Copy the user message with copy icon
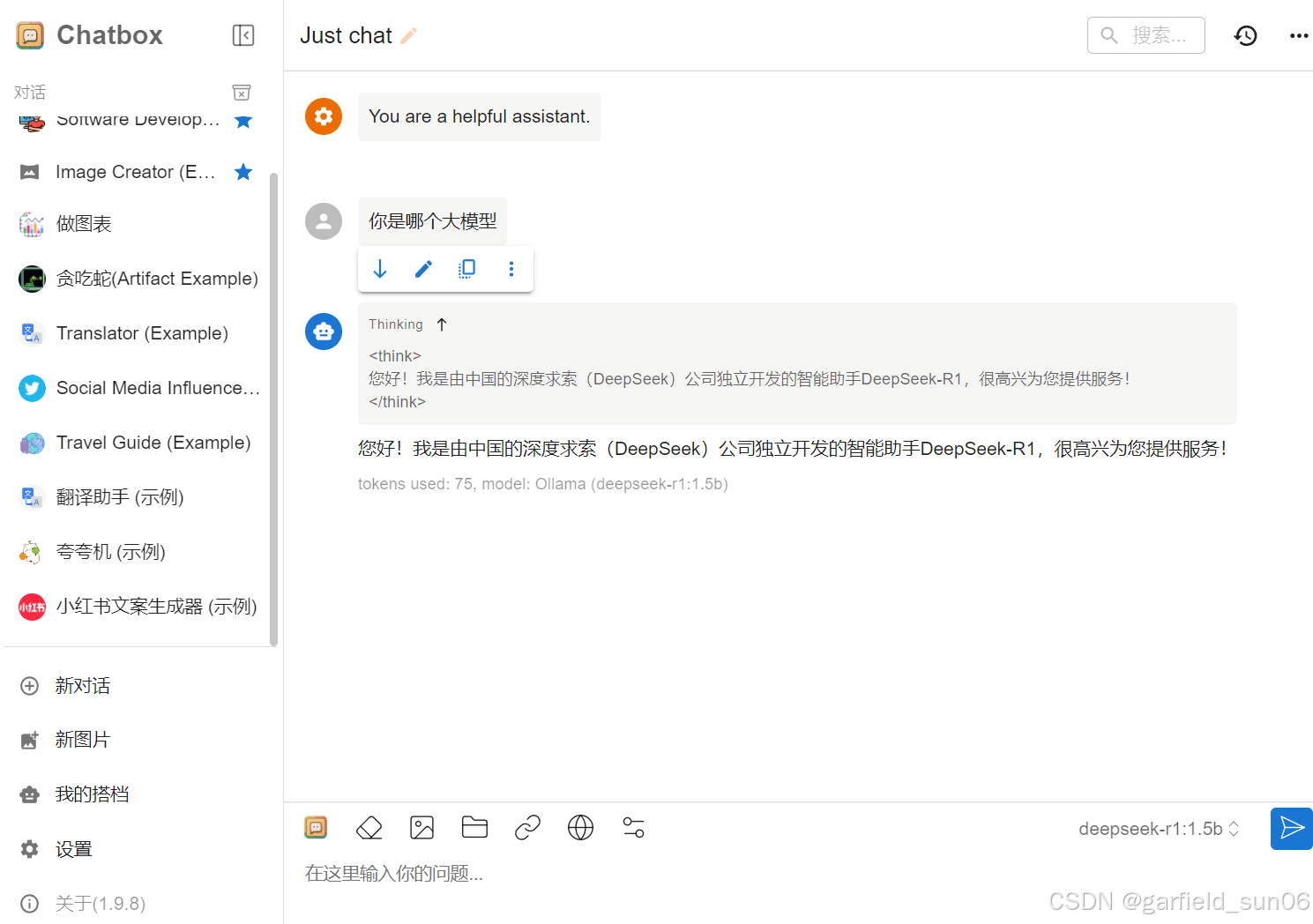1313x924 pixels. click(x=467, y=269)
